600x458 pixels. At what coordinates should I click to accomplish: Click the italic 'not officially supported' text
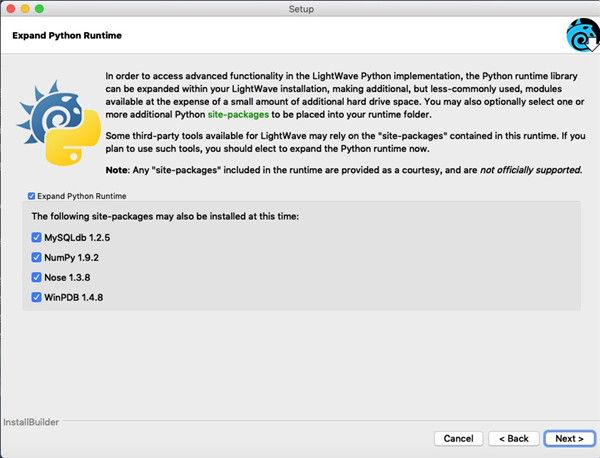(531, 170)
